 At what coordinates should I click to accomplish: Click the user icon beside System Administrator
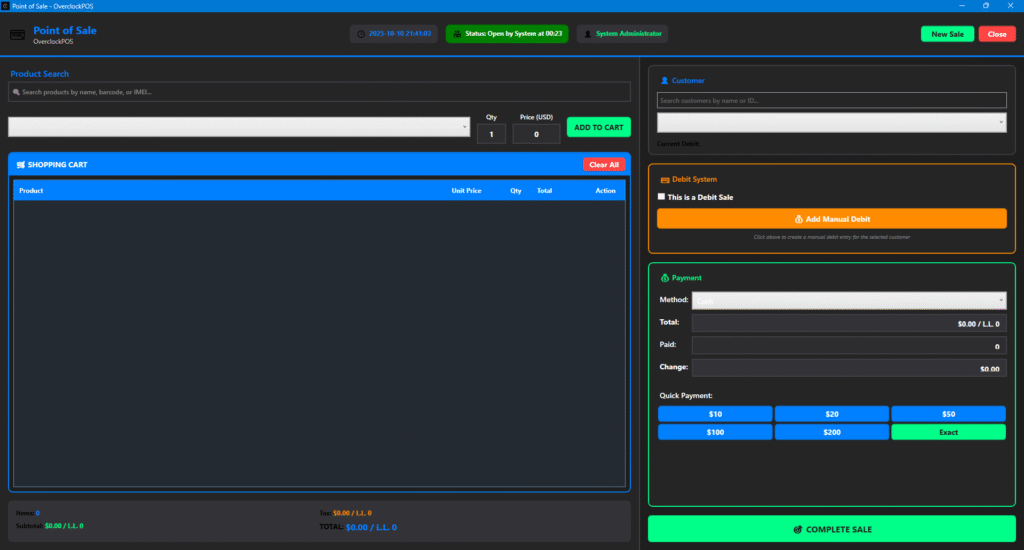588,34
